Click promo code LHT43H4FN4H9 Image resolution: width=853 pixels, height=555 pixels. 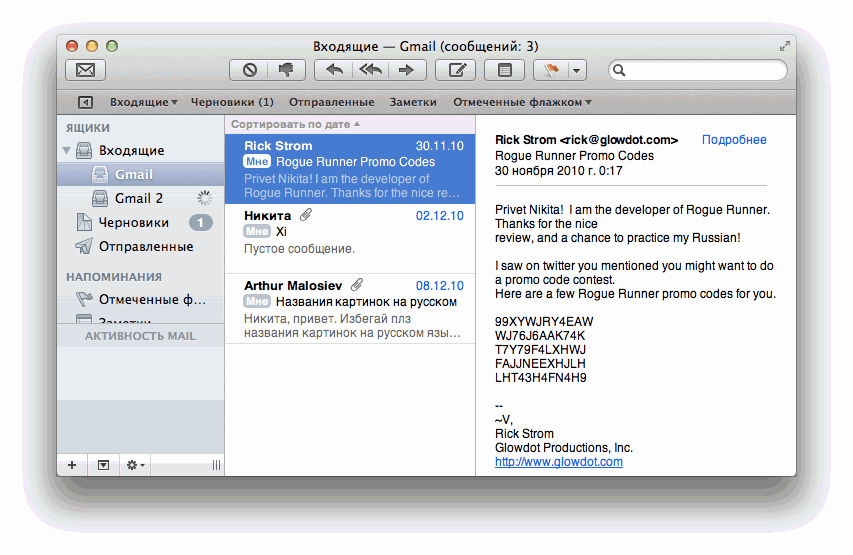tap(541, 378)
